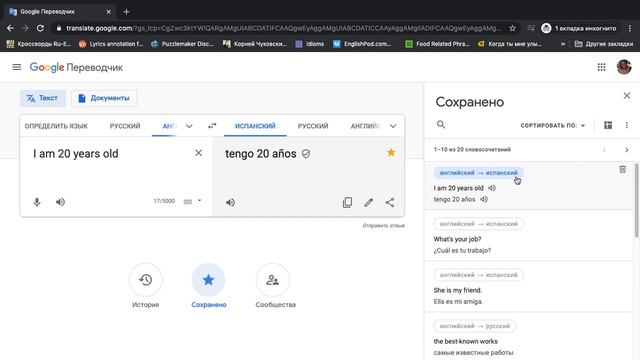The width and height of the screenshot is (640, 360).
Task: Suggest an edit with the pencil icon
Action: coord(369,202)
